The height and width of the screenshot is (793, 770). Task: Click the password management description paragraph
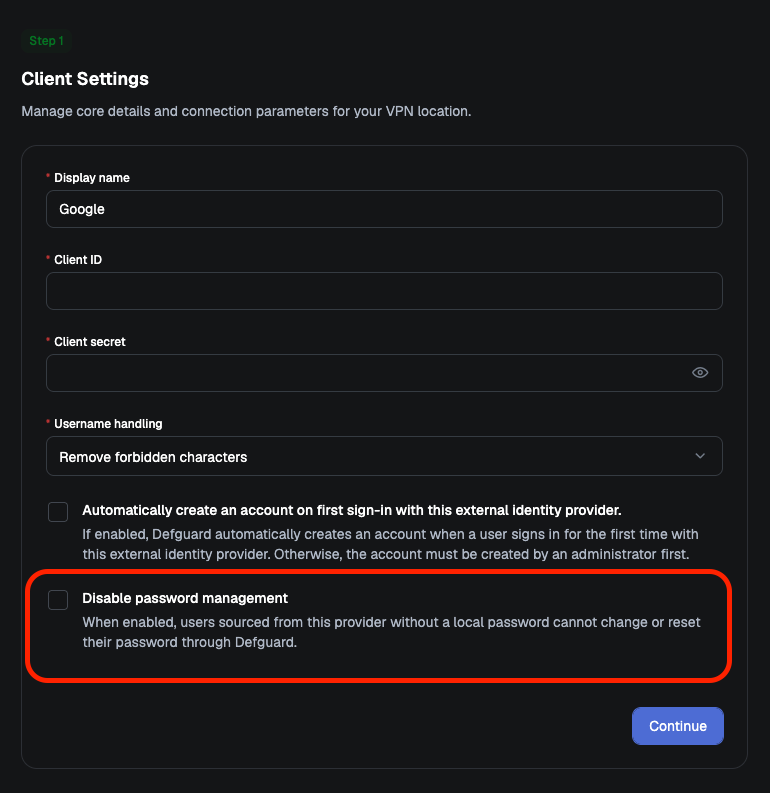tap(391, 632)
